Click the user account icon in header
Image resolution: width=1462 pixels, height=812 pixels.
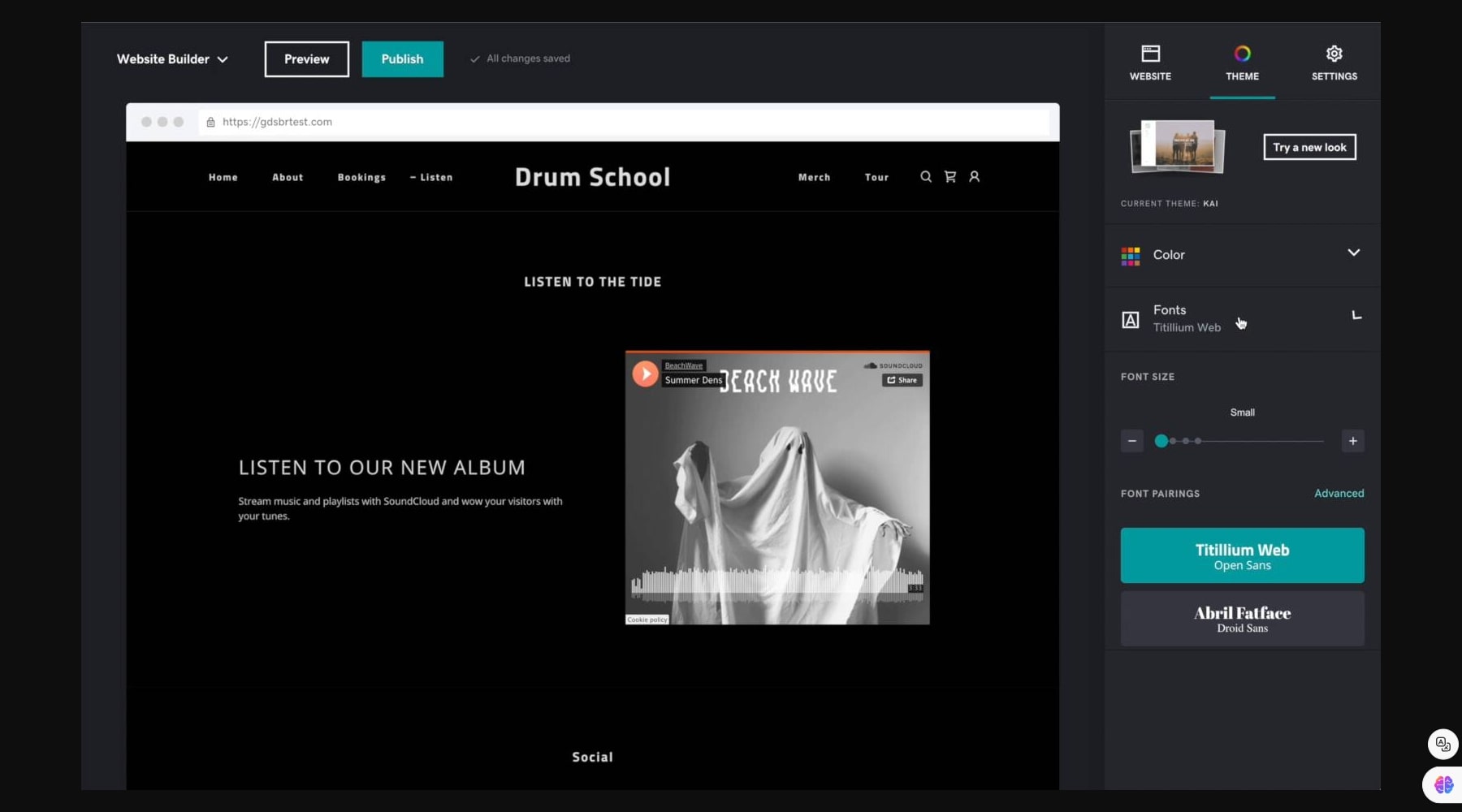click(974, 177)
